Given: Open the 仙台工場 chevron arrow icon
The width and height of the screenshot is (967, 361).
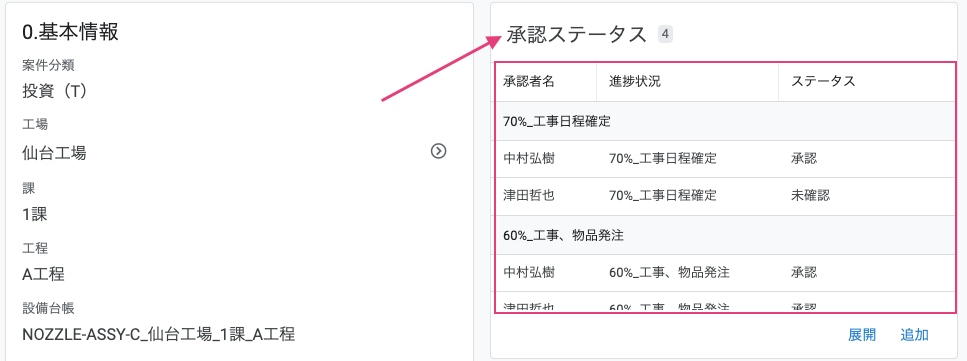Looking at the screenshot, I should click(438, 151).
